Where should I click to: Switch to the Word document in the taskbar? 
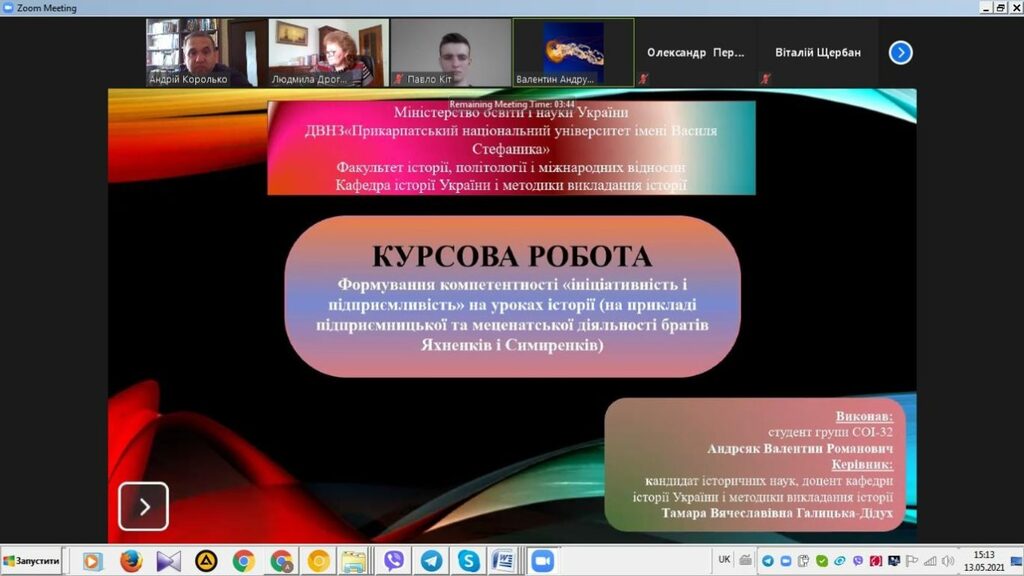(504, 561)
